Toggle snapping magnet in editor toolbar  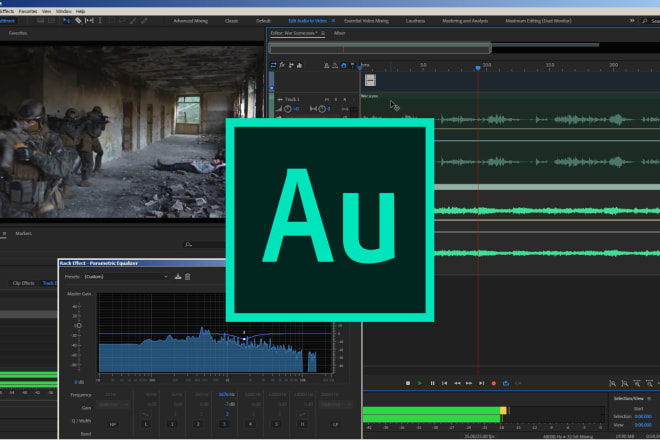coord(343,65)
